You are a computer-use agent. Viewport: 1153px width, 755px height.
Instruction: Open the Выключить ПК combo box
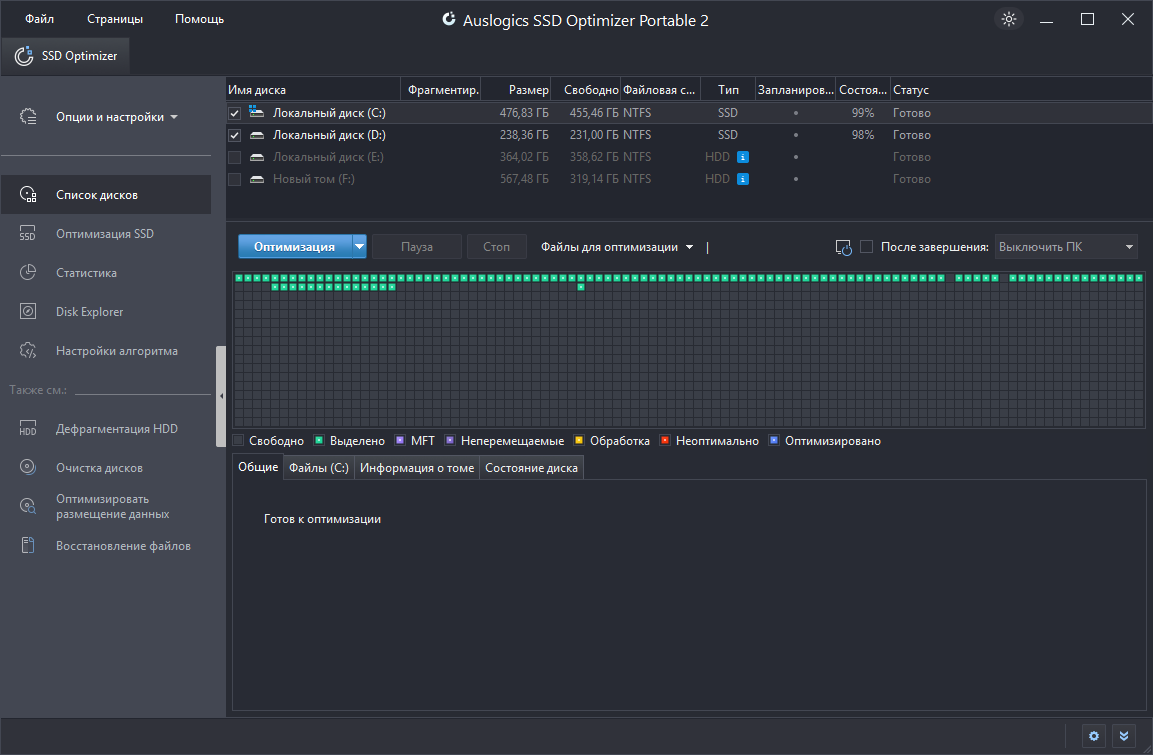click(x=1066, y=247)
